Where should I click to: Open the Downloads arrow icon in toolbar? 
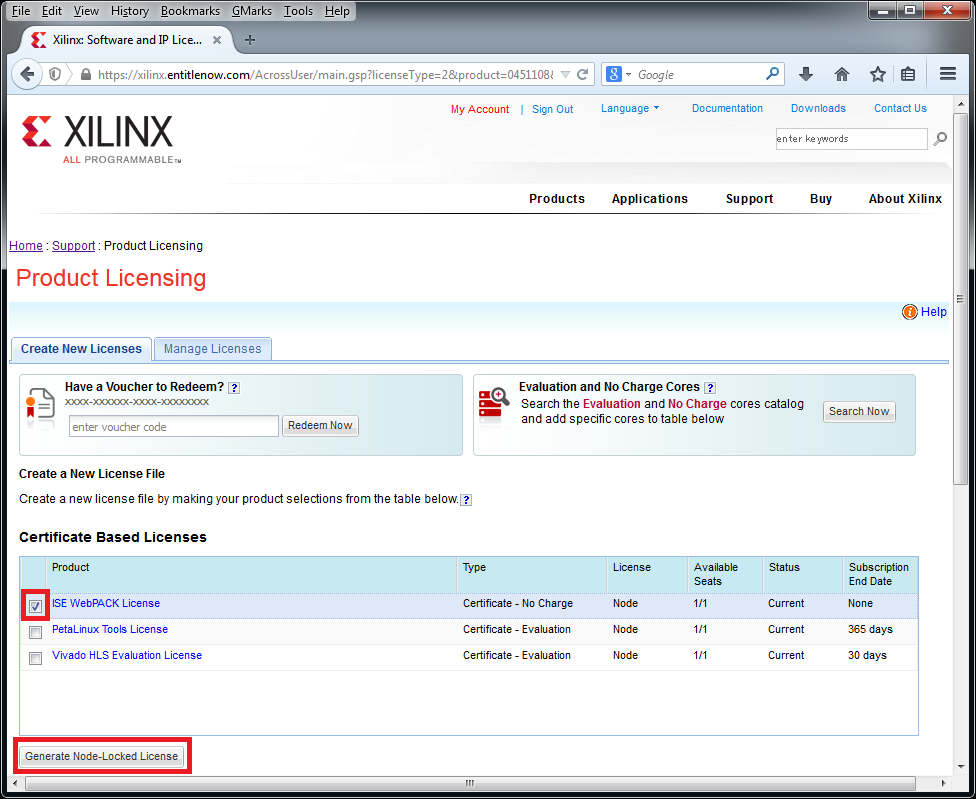coord(805,75)
